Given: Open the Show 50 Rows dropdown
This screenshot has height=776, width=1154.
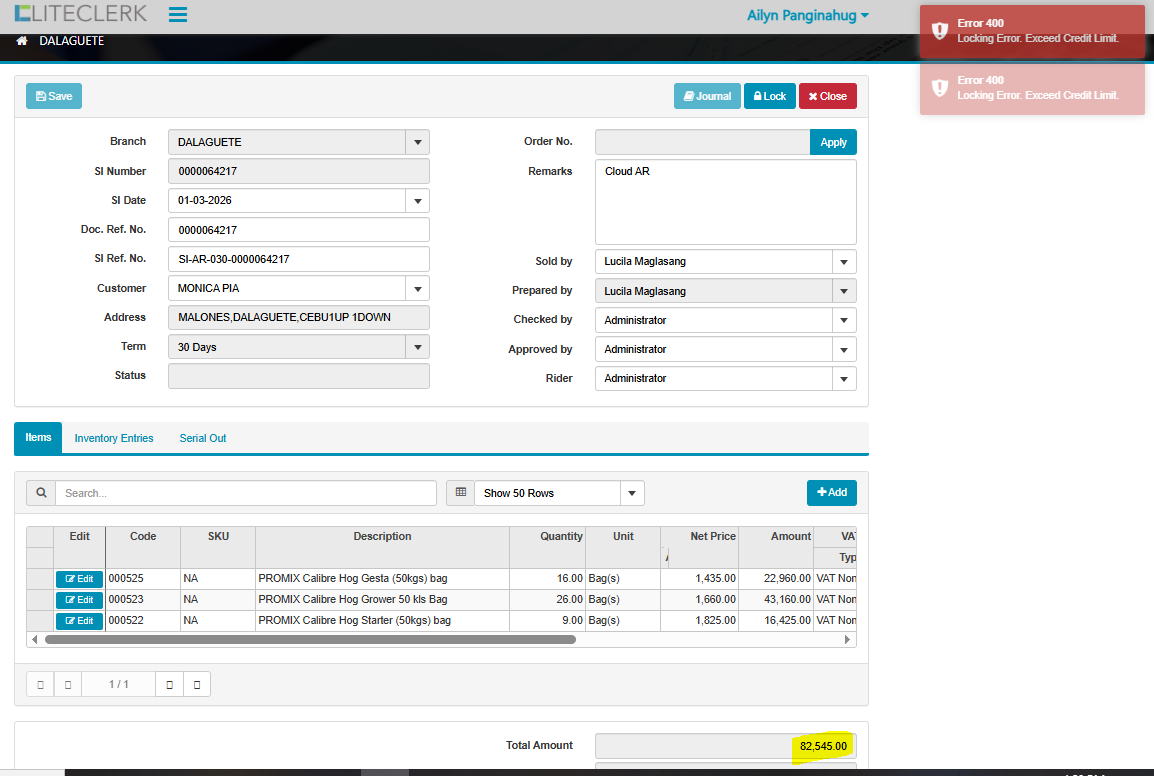Looking at the screenshot, I should point(632,493).
